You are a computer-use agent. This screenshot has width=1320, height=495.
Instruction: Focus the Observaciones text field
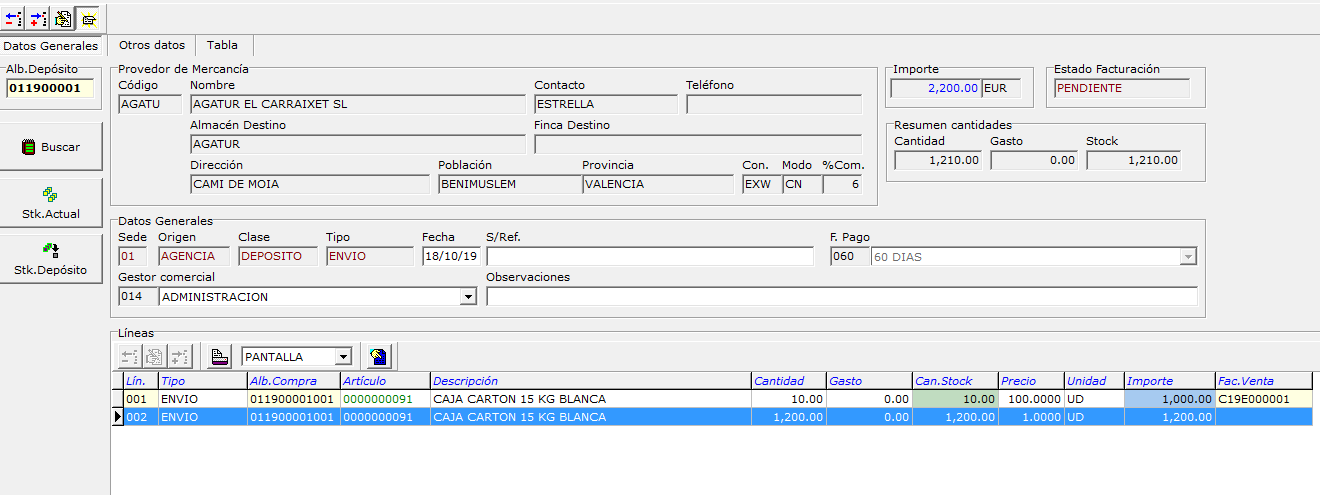840,297
